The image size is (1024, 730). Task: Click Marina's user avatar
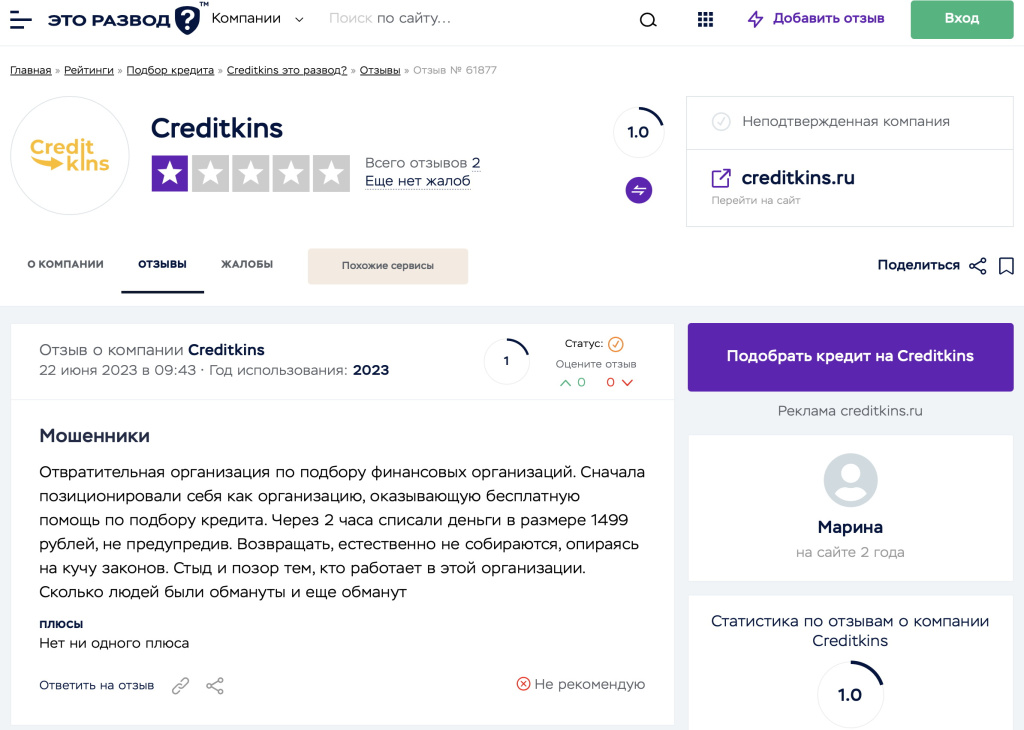[x=850, y=481]
